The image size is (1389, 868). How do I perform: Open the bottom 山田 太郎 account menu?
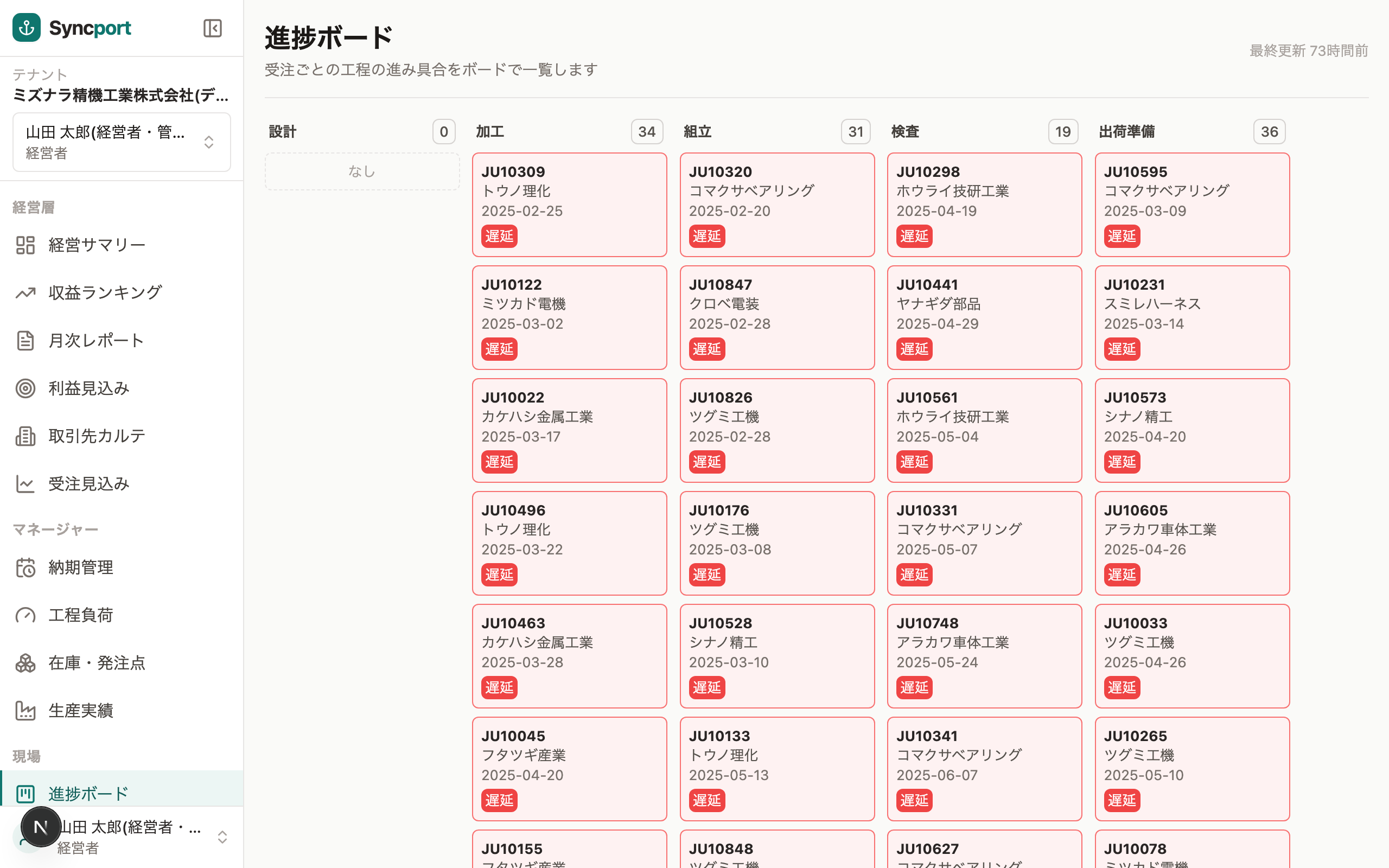122,837
